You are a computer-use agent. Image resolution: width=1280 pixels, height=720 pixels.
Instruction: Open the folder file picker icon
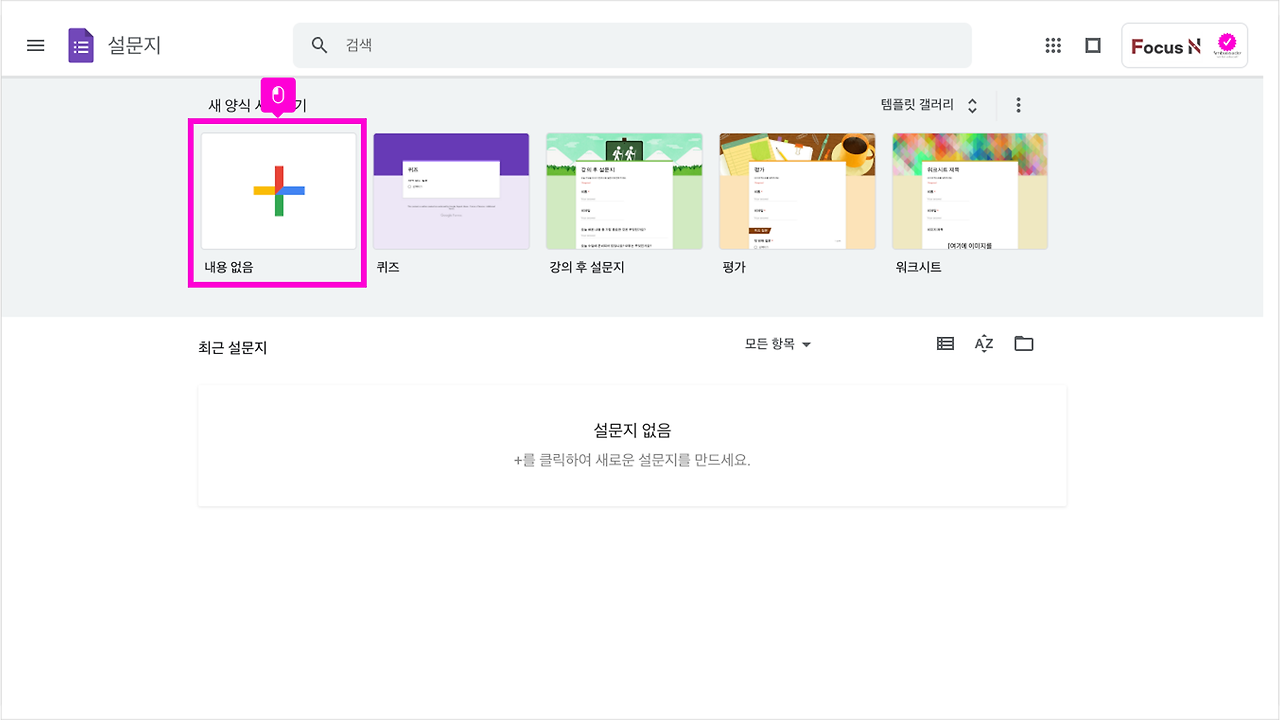(1023, 343)
